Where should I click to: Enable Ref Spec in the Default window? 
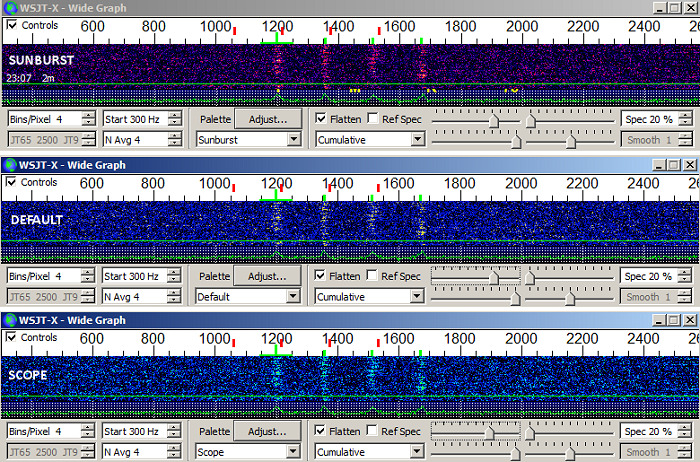pos(372,275)
